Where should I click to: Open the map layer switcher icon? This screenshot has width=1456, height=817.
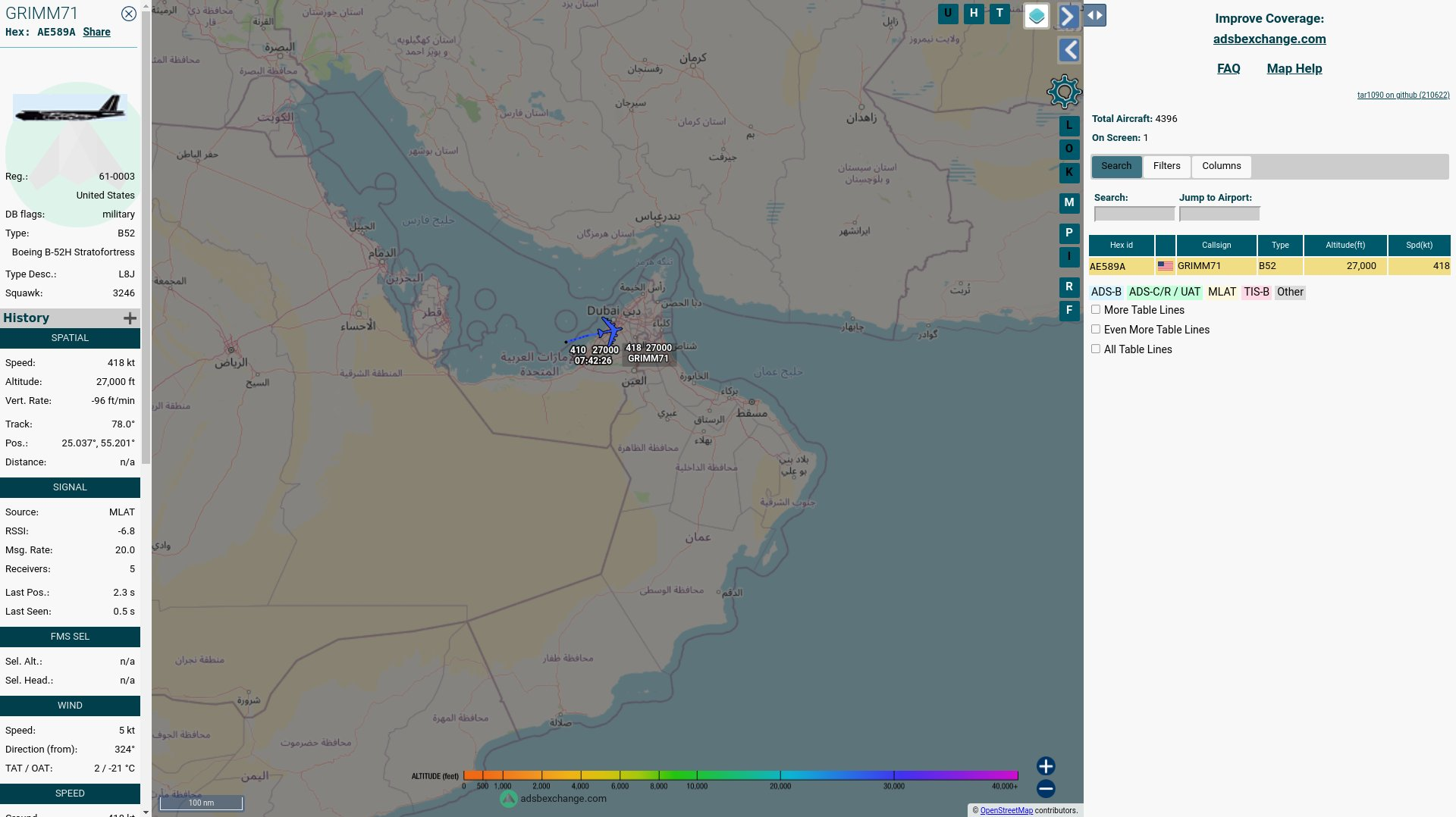click(x=1037, y=16)
